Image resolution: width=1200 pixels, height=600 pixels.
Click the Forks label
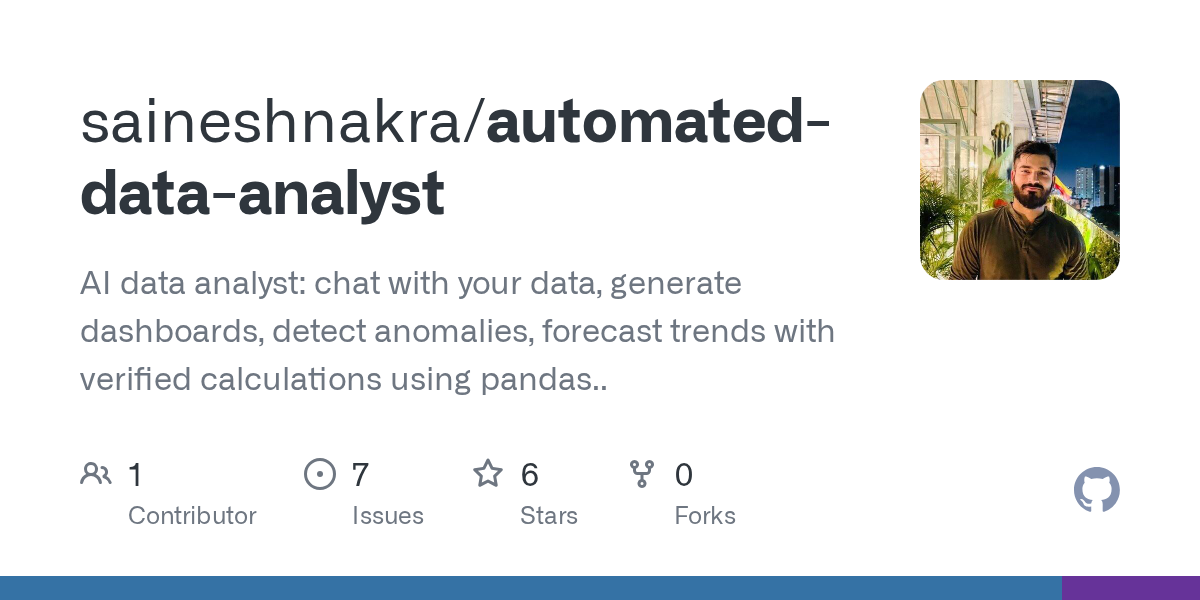[705, 516]
